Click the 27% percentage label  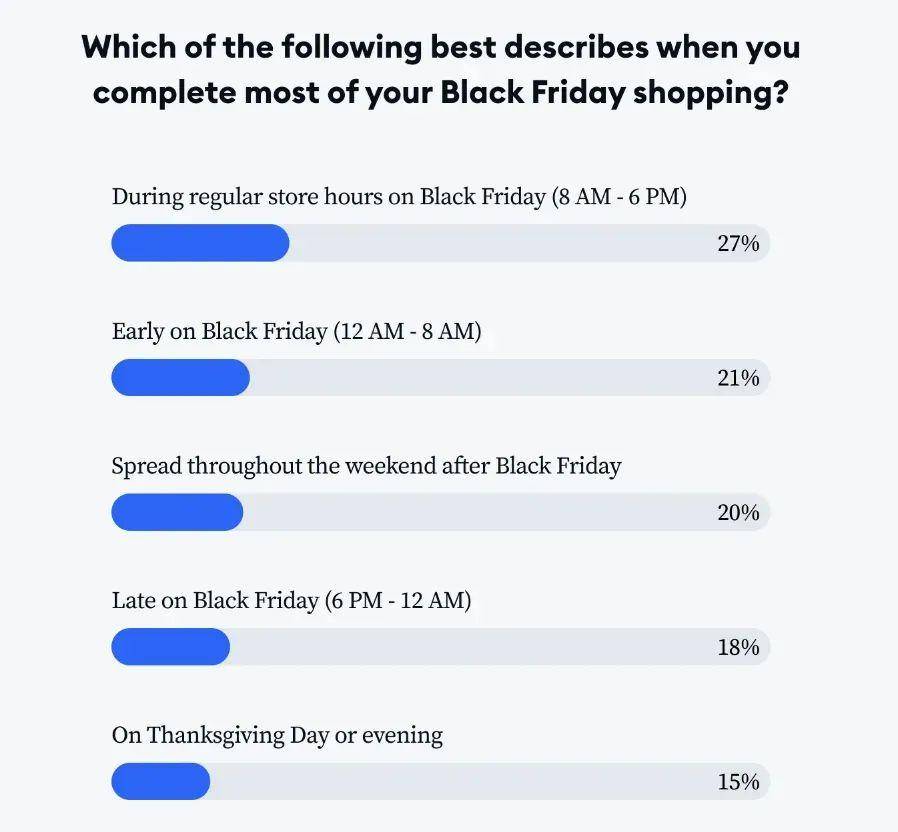coord(738,243)
